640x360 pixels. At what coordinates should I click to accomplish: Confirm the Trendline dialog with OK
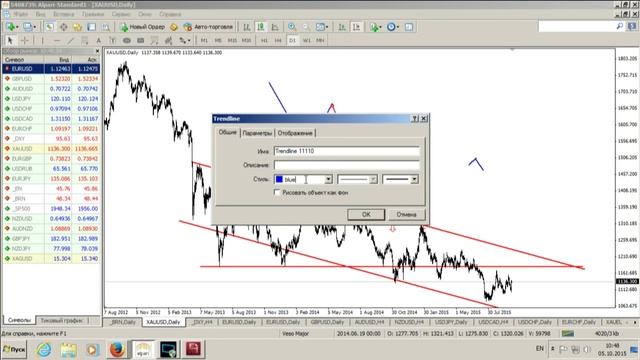pyautogui.click(x=366, y=214)
